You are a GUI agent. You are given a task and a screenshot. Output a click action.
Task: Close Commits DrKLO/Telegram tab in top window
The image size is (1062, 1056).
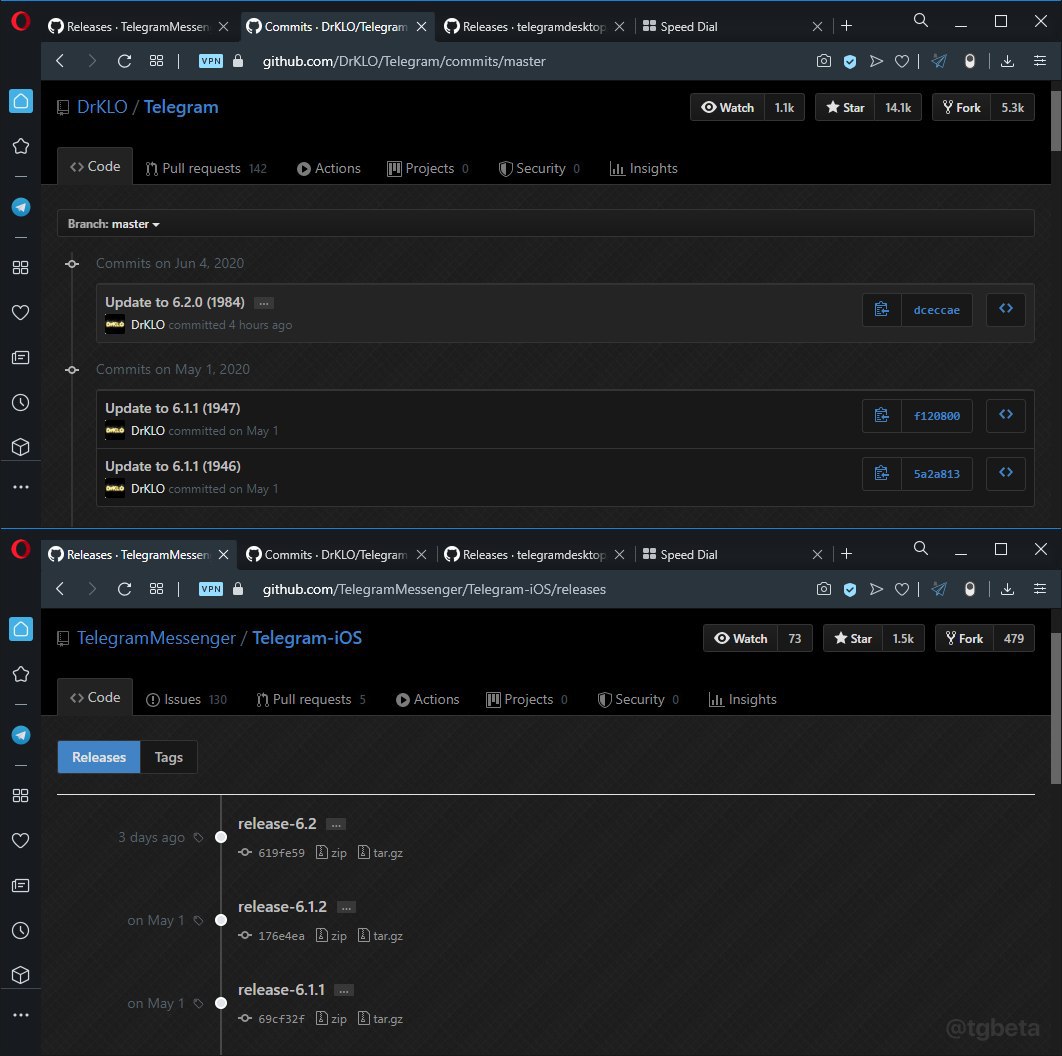pyautogui.click(x=421, y=26)
